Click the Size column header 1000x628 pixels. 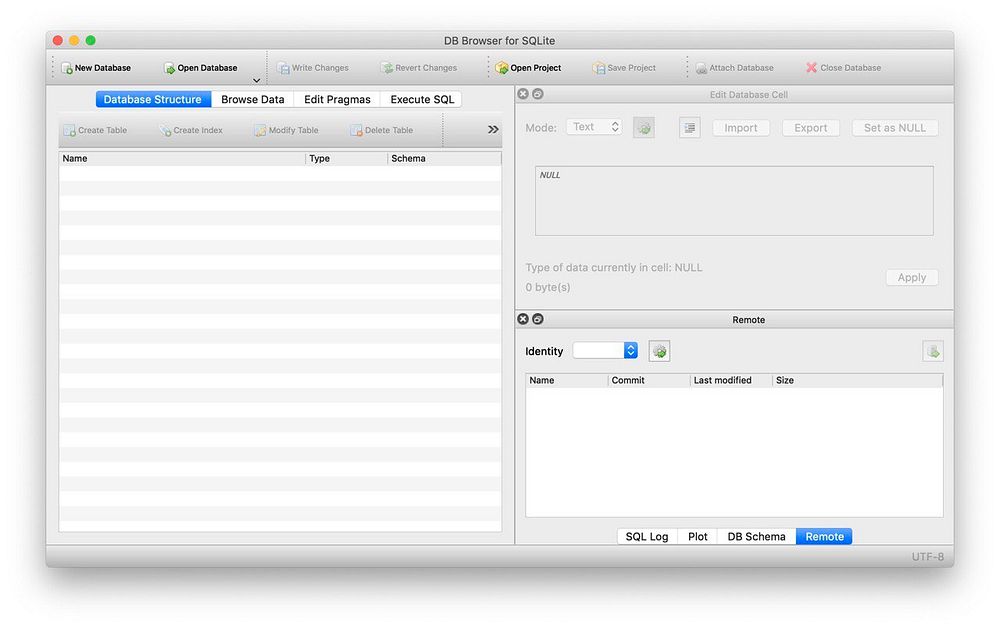(x=857, y=380)
